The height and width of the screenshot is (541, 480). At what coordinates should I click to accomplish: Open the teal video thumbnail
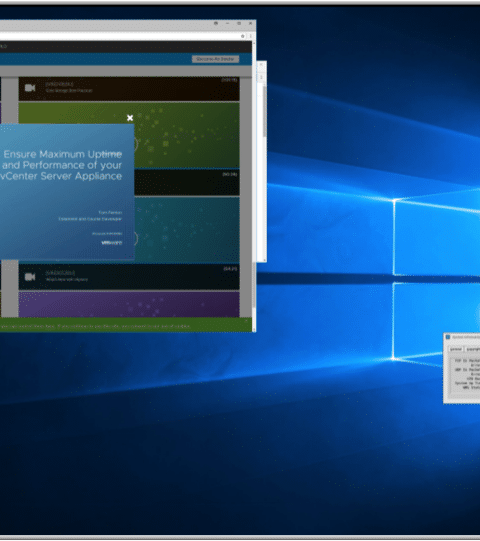tap(187, 229)
